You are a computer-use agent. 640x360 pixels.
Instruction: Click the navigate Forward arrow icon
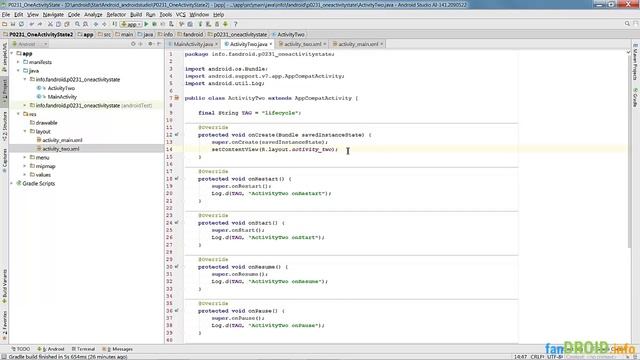[x=104, y=24]
